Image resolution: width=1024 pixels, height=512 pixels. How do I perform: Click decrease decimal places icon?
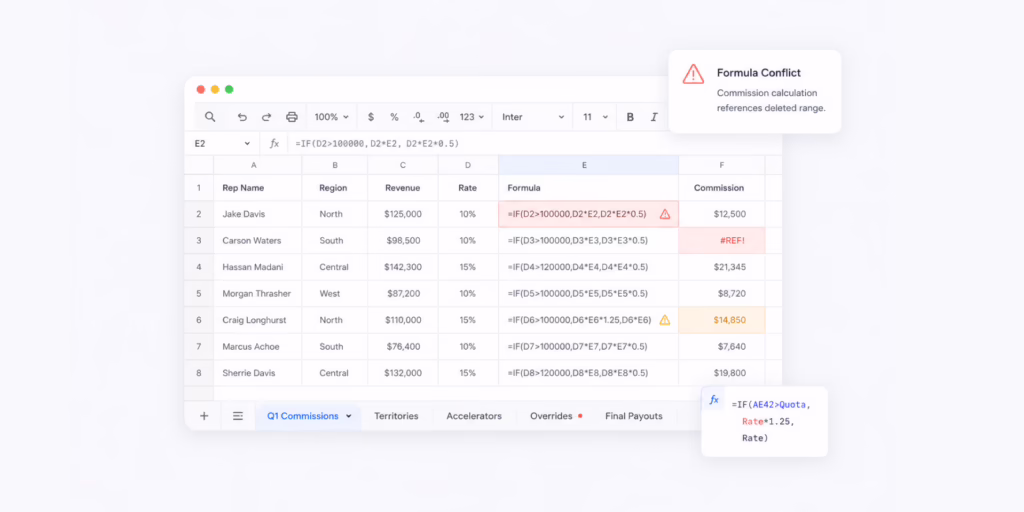point(419,117)
